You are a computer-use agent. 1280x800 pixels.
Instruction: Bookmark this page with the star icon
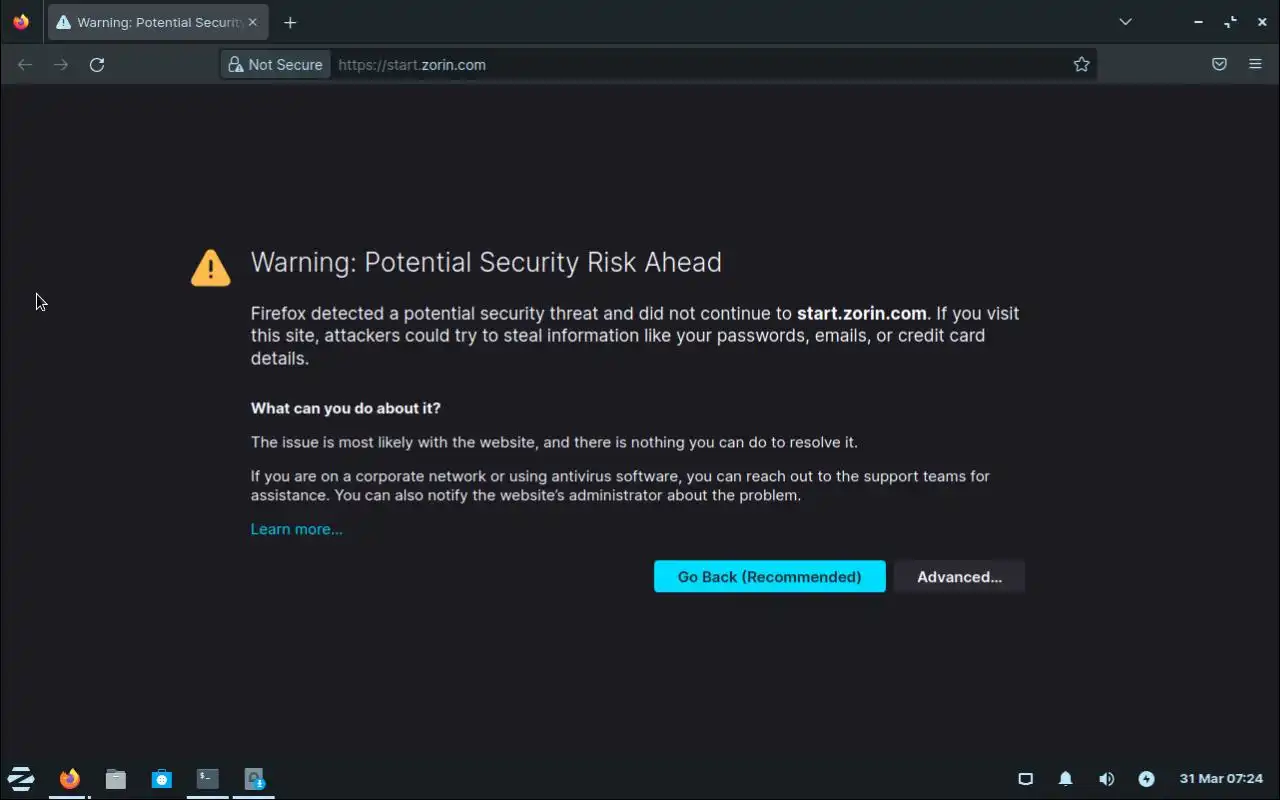pos(1081,64)
